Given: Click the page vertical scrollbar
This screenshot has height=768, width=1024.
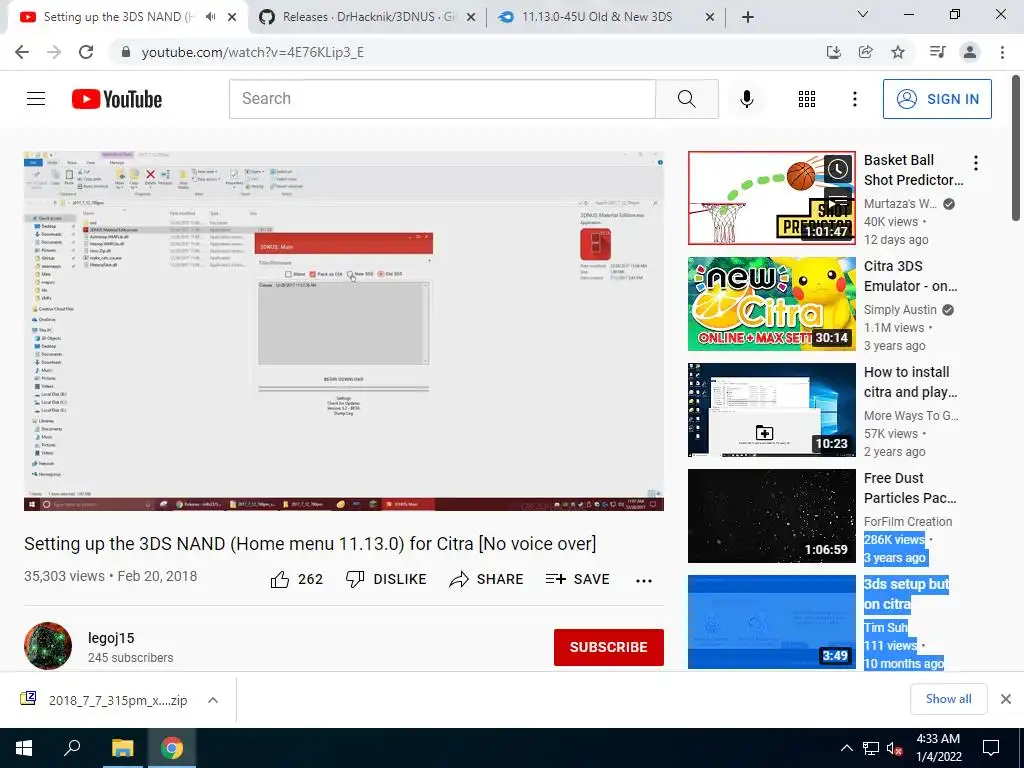Looking at the screenshot, I should 1017,150.
